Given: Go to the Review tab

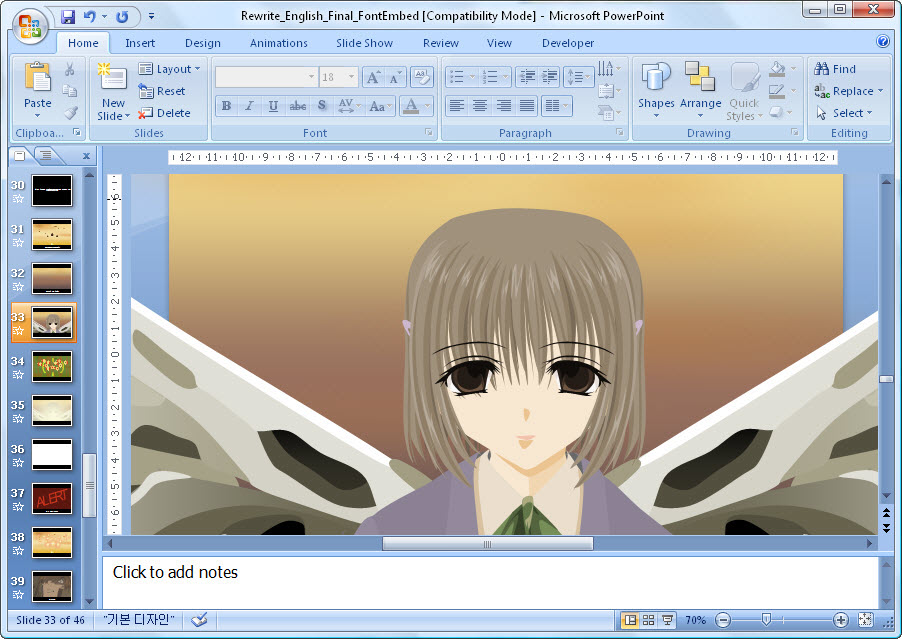Looking at the screenshot, I should [x=441, y=43].
